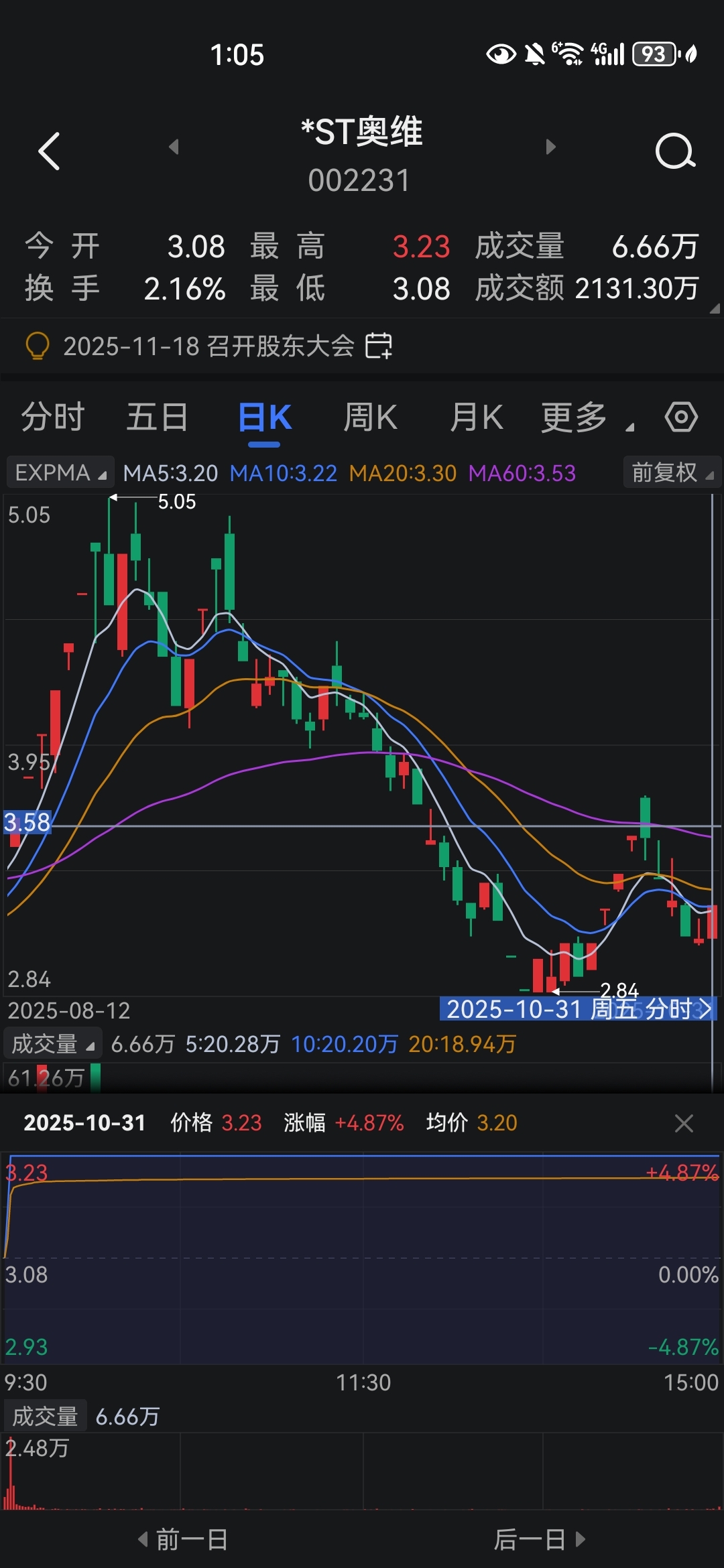Tap the muted bell status icon

(x=534, y=54)
